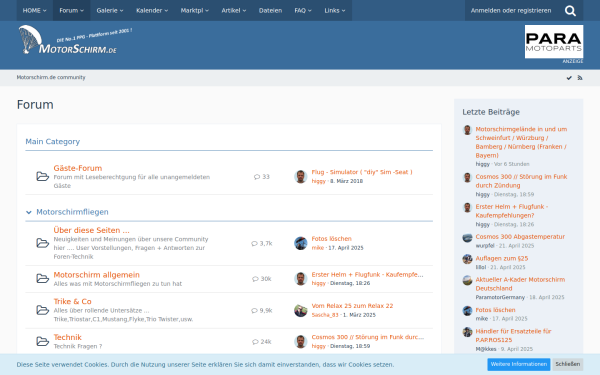Screen dimensions: 600x375
Task: Click the Trike & Co folder icon
Action: pyautogui.click(x=42, y=310)
